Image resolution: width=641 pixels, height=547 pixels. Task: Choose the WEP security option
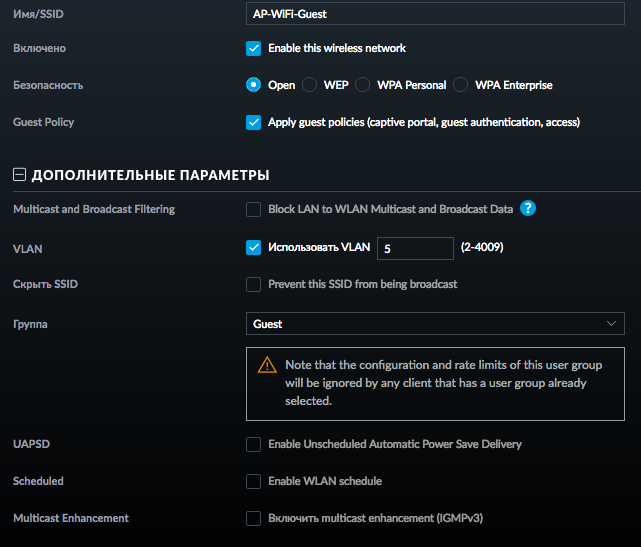309,85
